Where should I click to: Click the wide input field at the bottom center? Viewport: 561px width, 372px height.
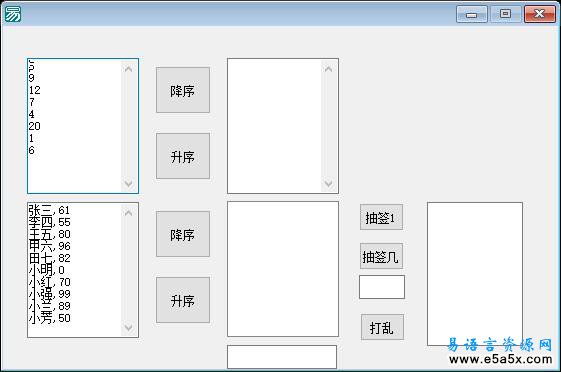[282, 357]
